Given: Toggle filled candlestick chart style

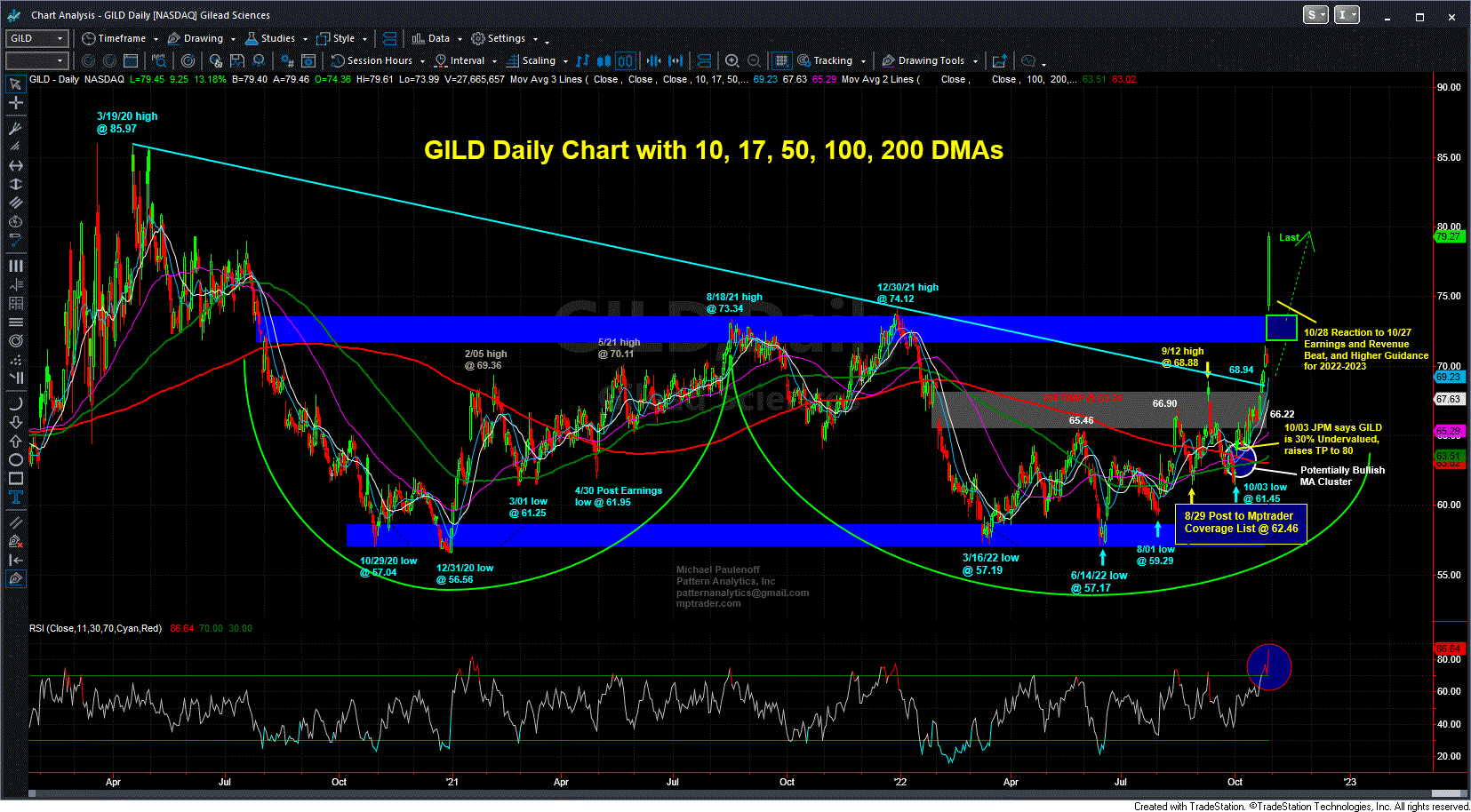Looking at the screenshot, I should (x=604, y=60).
